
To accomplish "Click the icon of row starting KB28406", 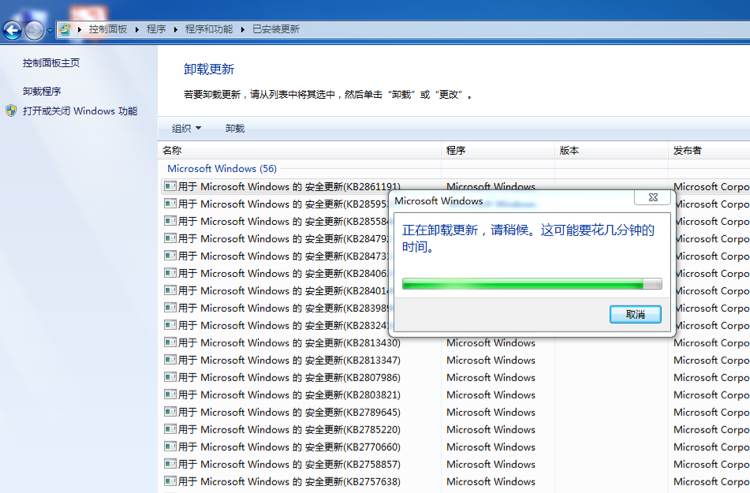I will click(170, 273).
